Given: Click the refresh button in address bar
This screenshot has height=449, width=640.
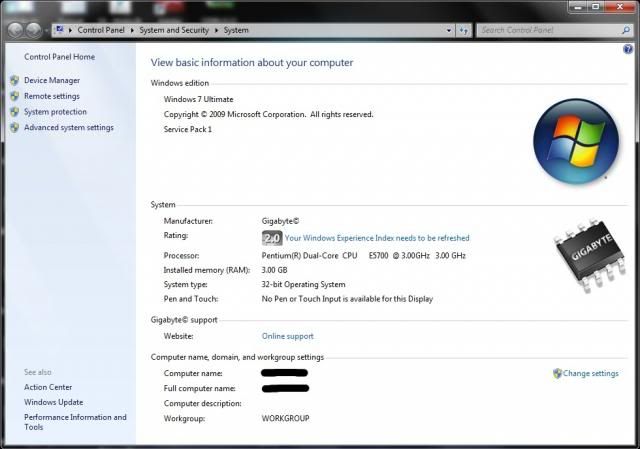Looking at the screenshot, I should point(463,30).
